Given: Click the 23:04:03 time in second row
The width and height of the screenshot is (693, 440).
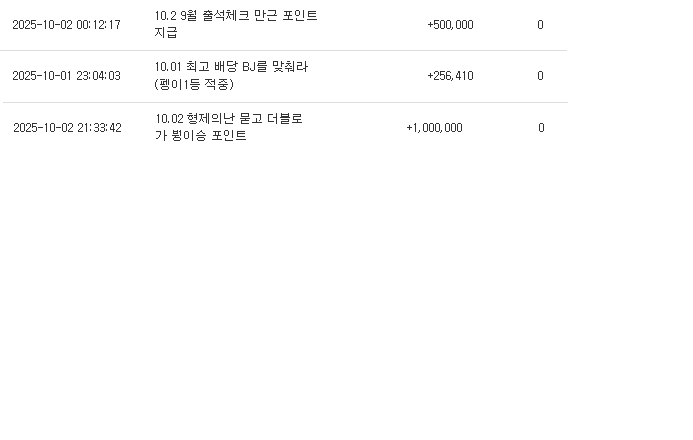Looking at the screenshot, I should pos(98,76).
